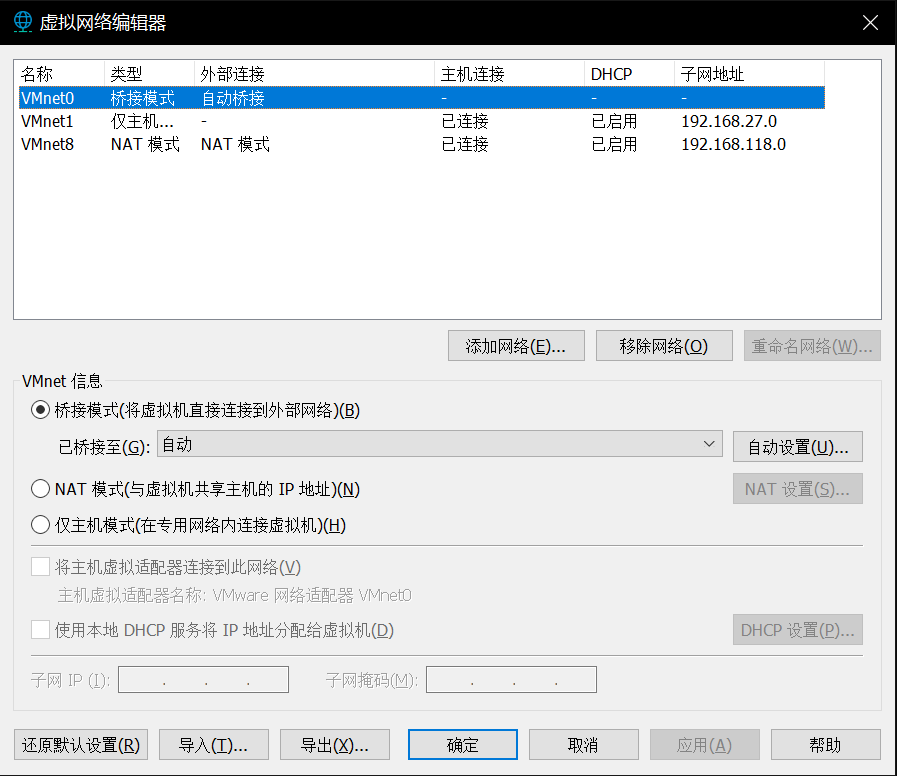Confirm with the 确定 button
897x776 pixels.
[462, 745]
